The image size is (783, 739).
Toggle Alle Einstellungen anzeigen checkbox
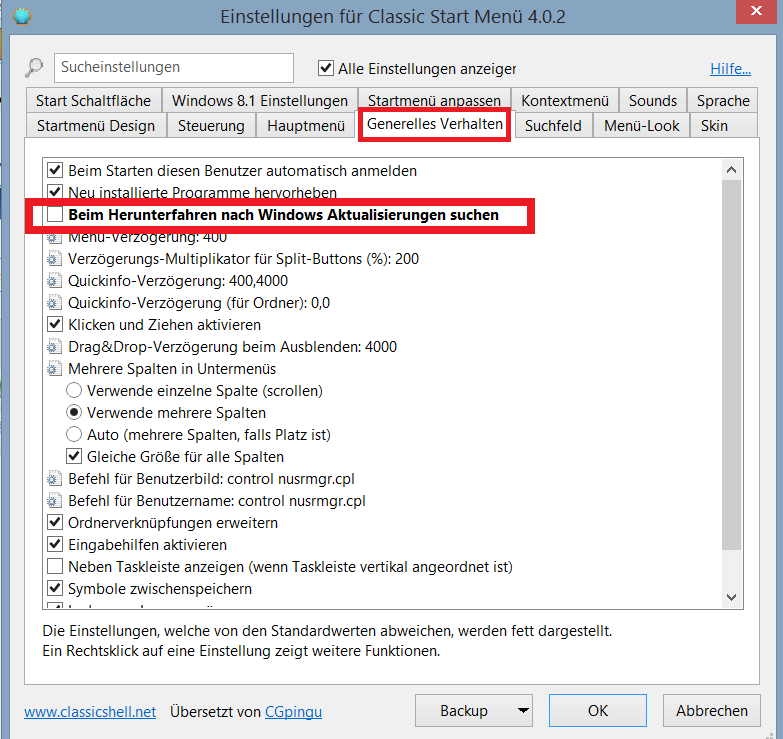(326, 67)
